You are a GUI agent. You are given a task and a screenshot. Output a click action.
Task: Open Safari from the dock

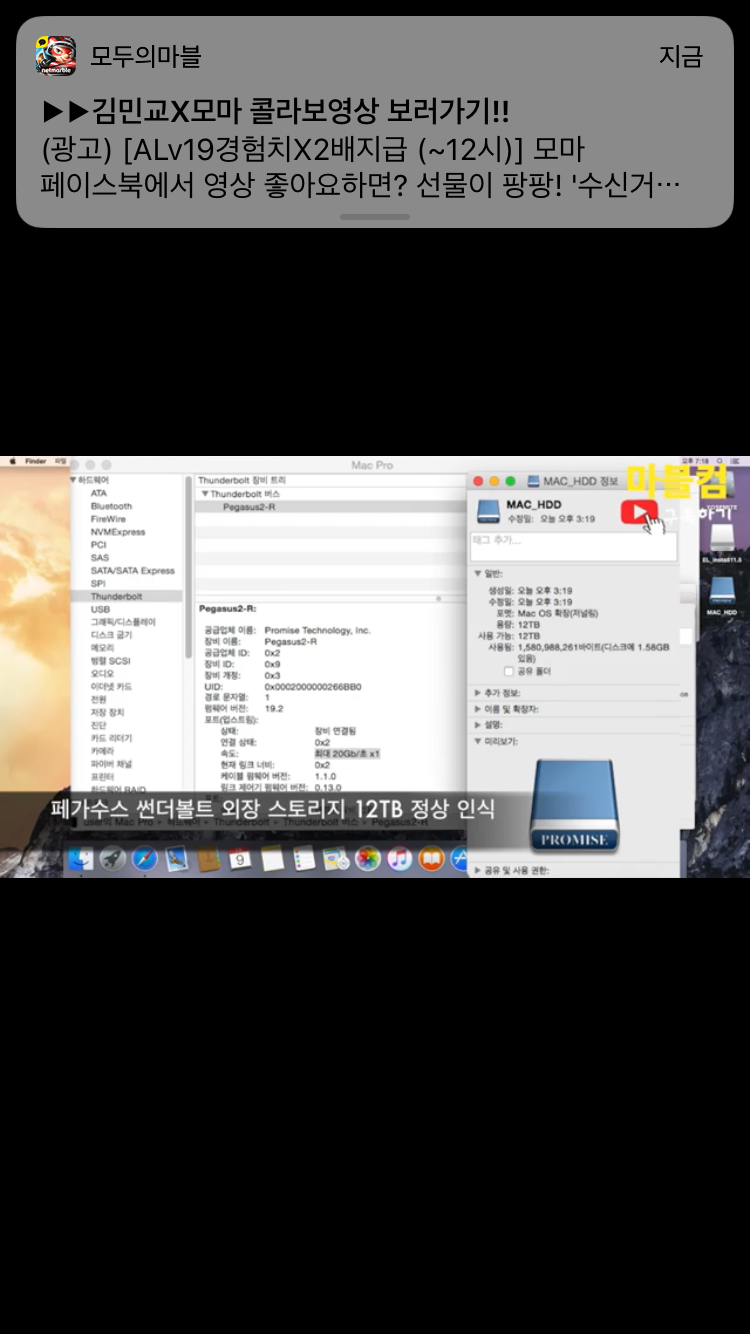145,858
